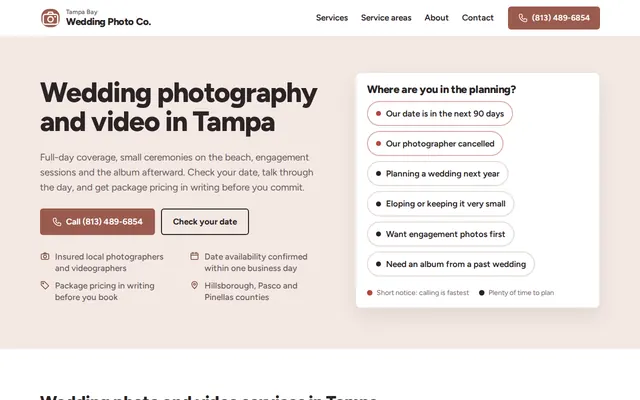
Task: Choose "Our date is in the next 90 days"
Action: point(440,113)
